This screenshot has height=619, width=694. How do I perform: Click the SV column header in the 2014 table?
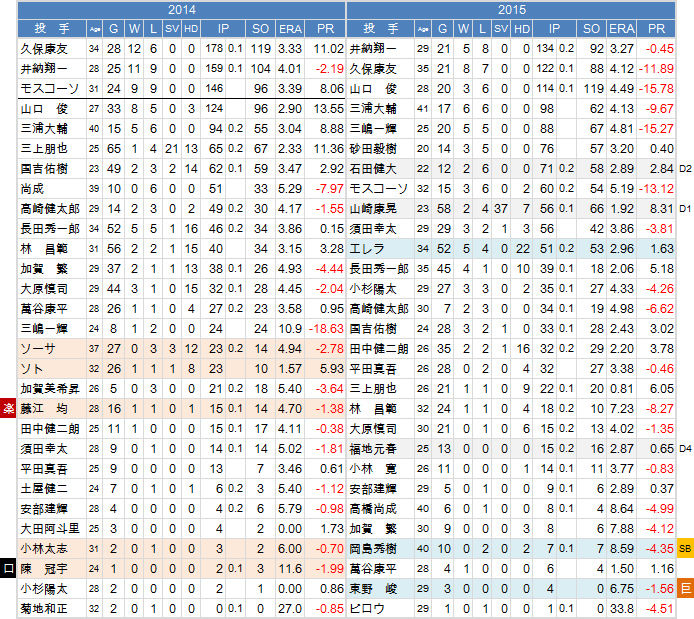point(172,29)
